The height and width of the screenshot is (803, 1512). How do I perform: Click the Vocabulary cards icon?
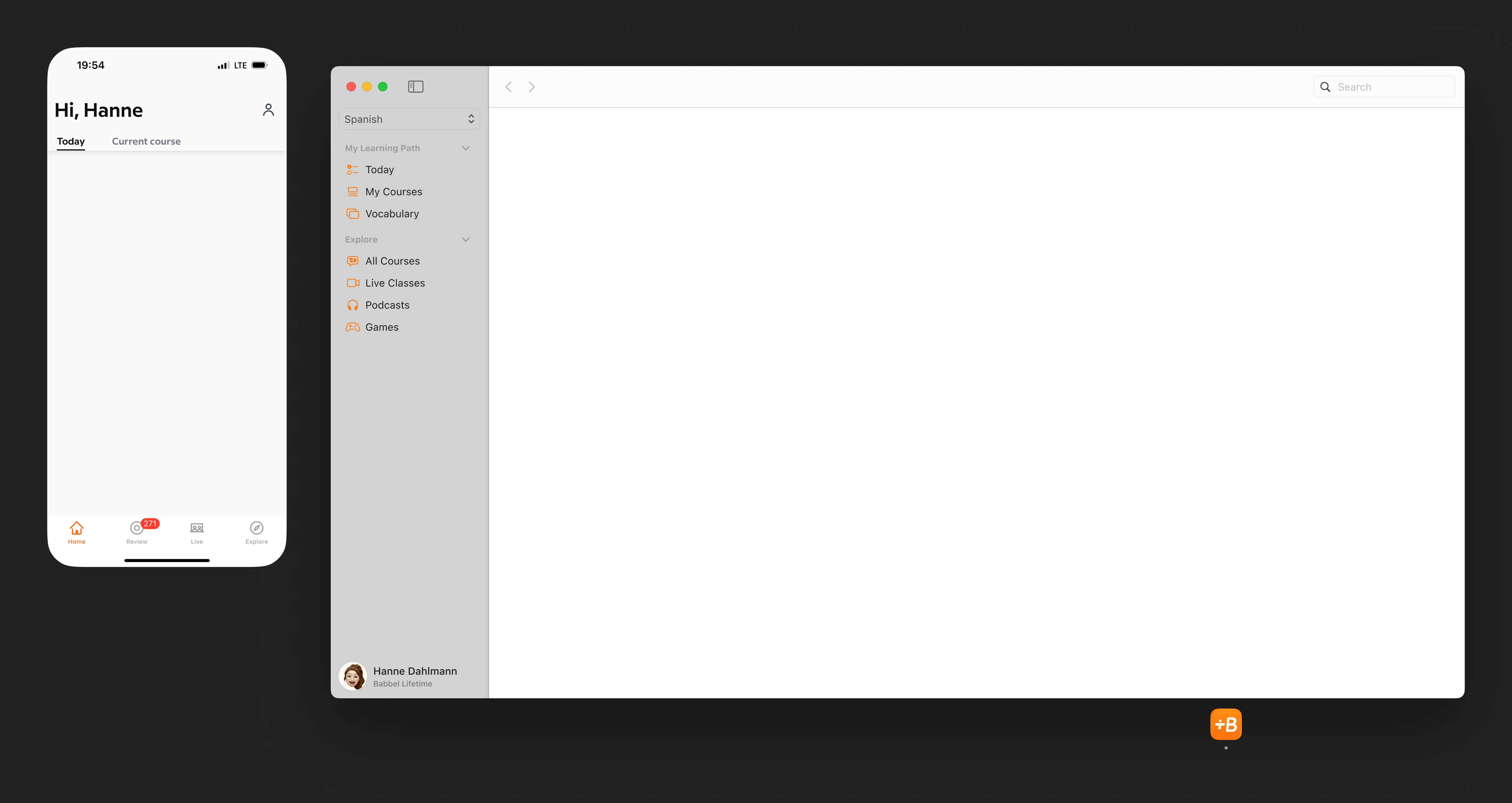[x=353, y=214]
